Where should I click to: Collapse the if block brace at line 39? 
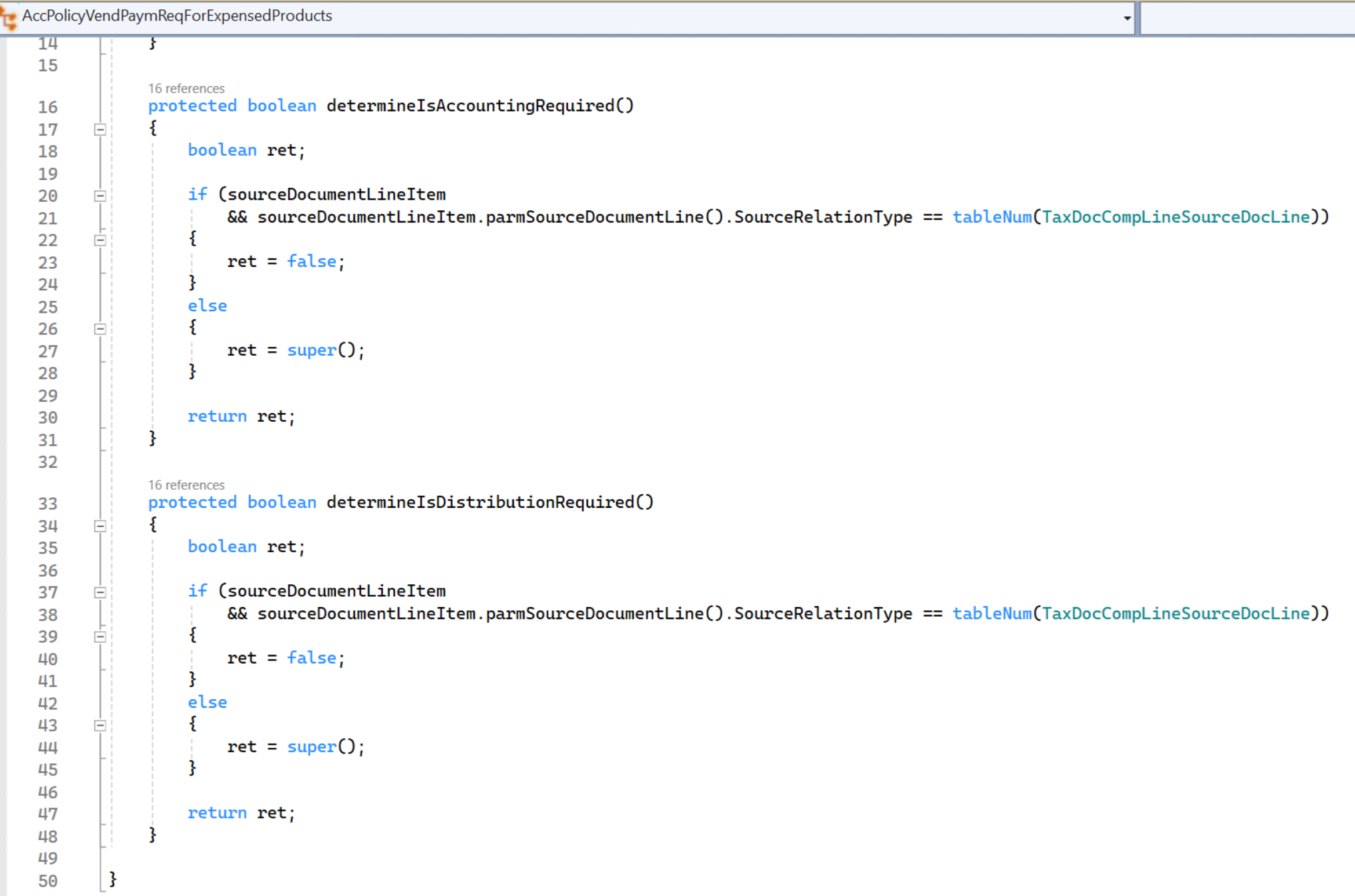click(100, 637)
